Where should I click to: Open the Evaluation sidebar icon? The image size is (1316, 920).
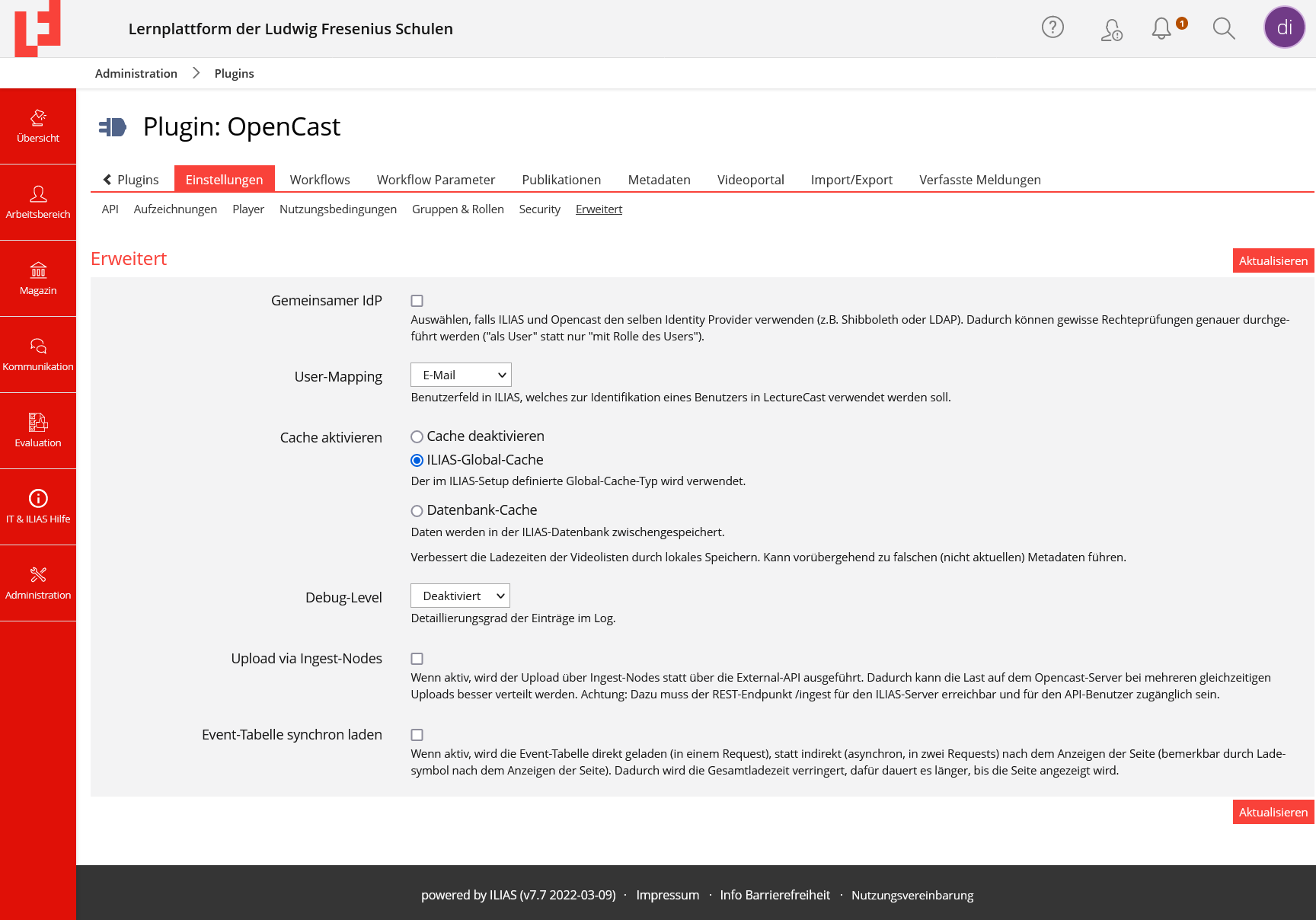tap(38, 430)
